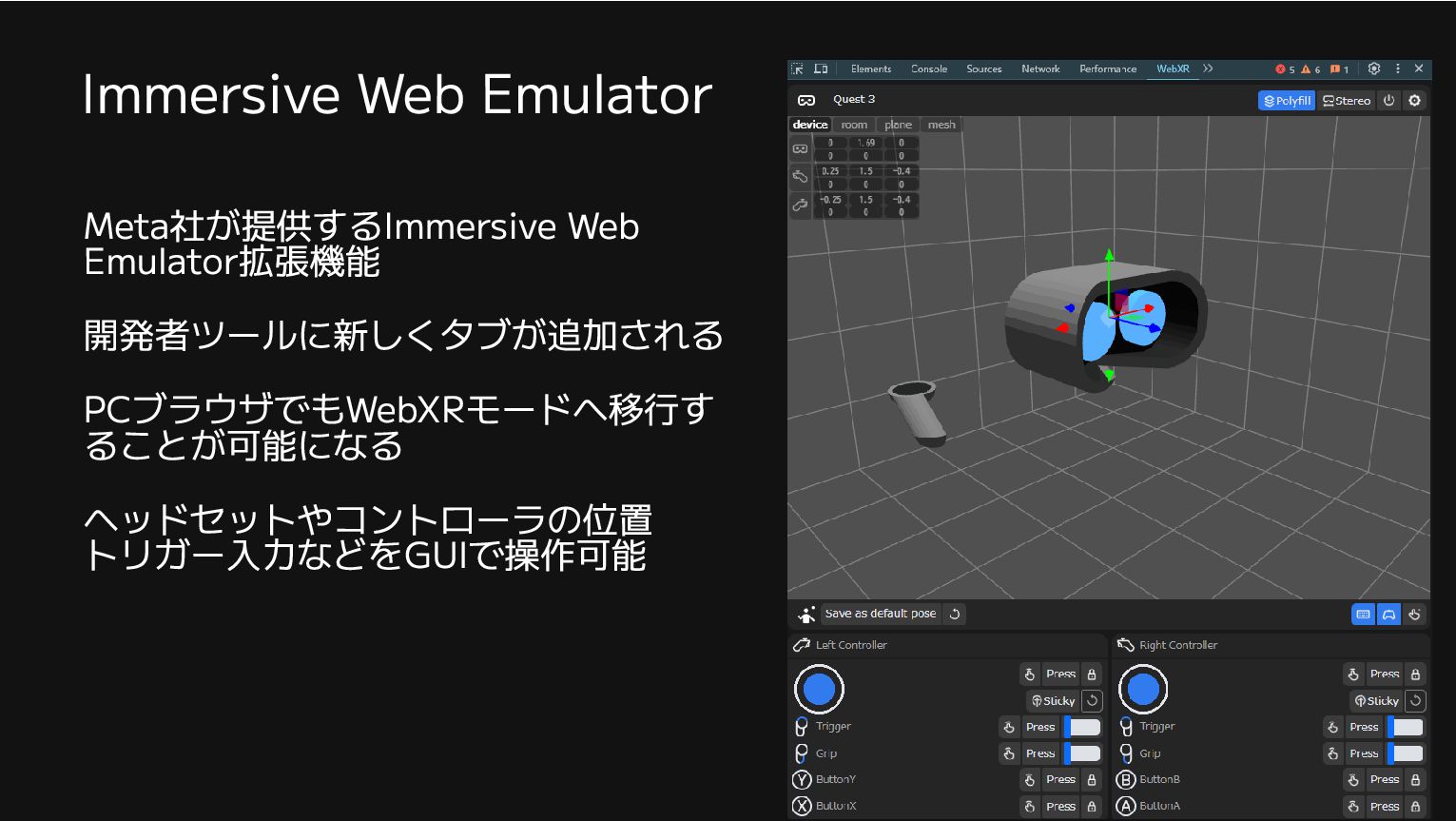Click the touch finger icon for ButtonA
Screen dimensions: 1456x821
pos(1353,806)
